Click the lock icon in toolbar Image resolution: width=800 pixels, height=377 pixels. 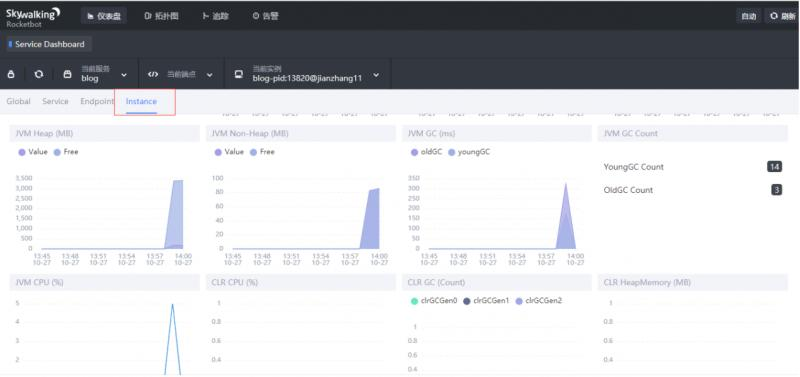[11, 74]
